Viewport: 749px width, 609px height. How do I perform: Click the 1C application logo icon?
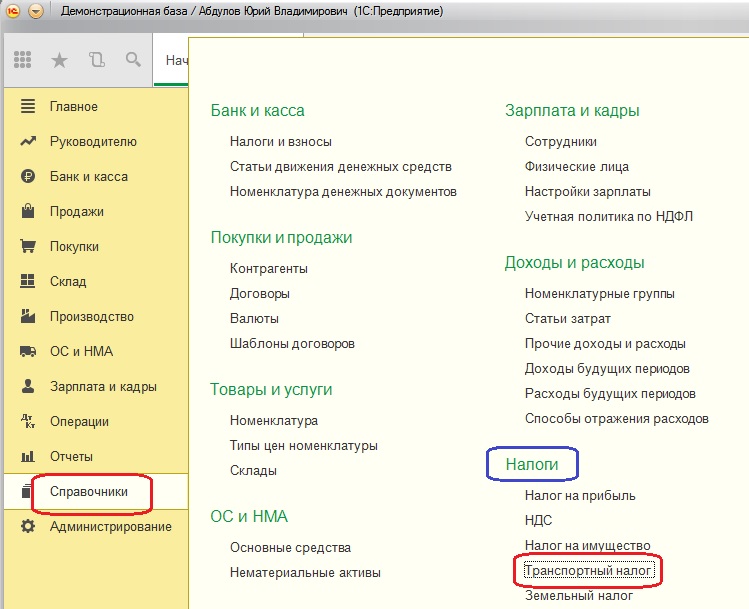pos(12,11)
